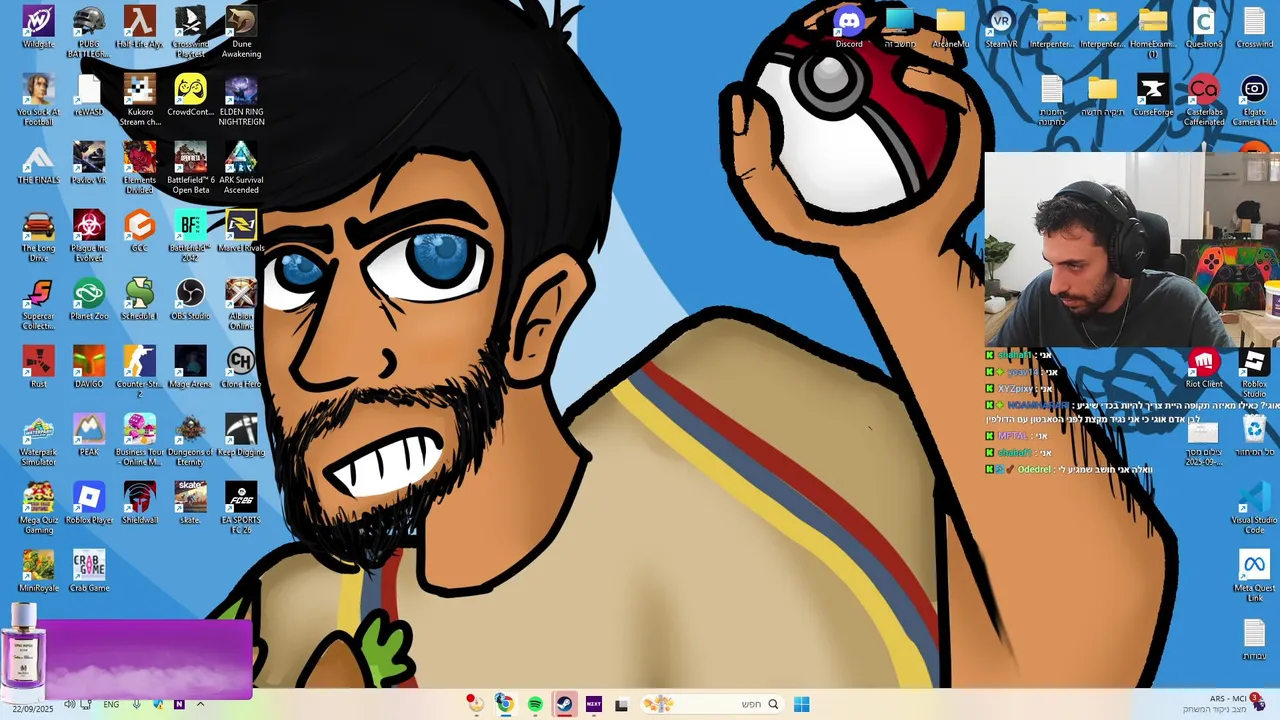Click the Windows Start button
Screen dimensions: 1280x720
(801, 704)
